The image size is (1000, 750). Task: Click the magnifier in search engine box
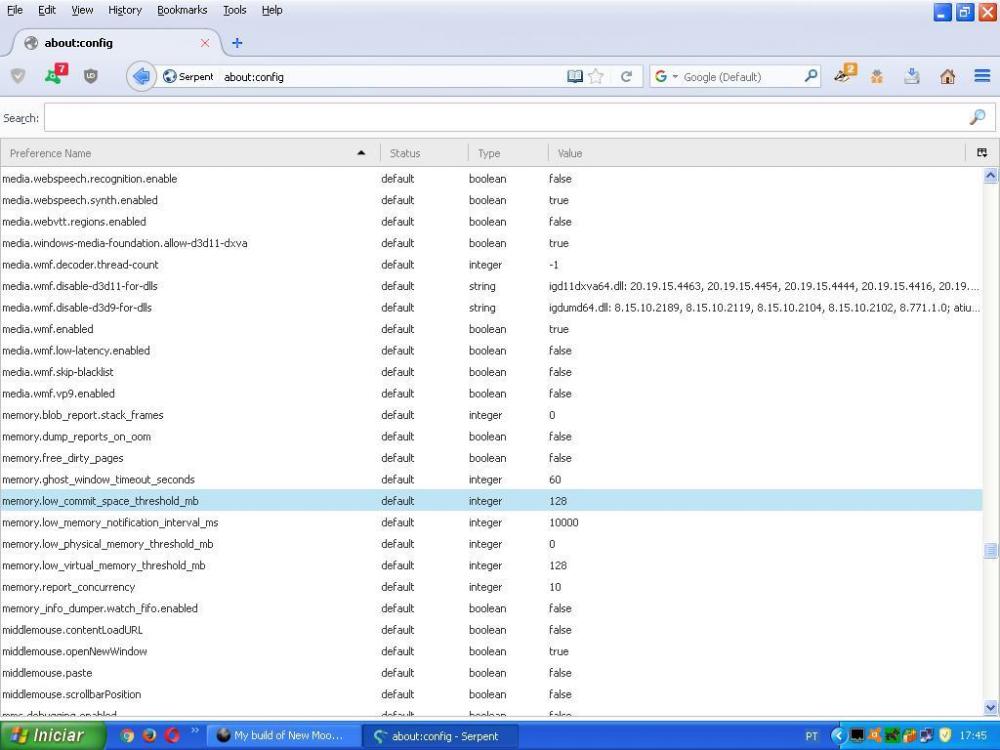811,76
